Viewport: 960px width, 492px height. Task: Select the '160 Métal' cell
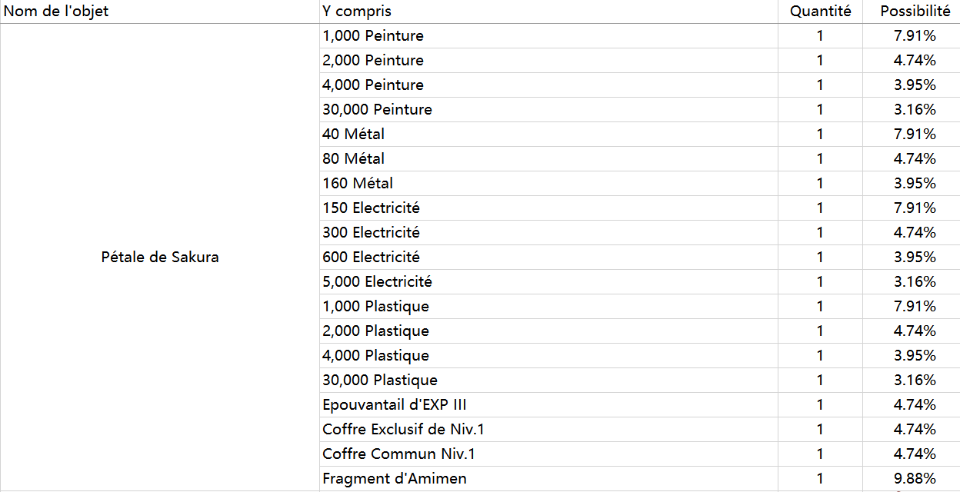(549, 184)
